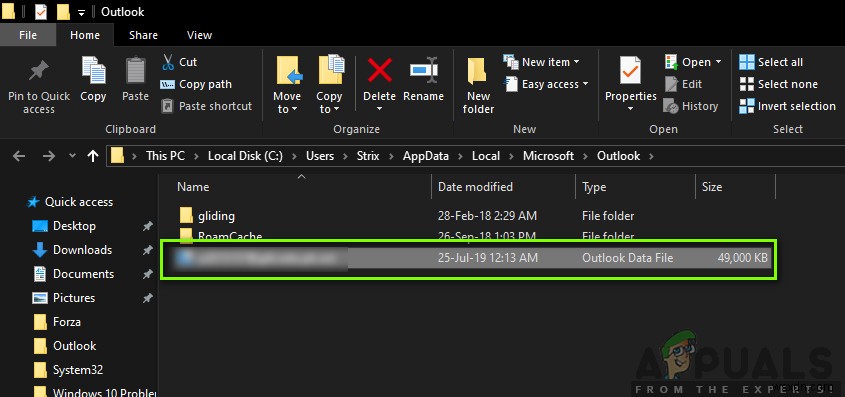Click the Cut scissors icon

click(x=168, y=62)
